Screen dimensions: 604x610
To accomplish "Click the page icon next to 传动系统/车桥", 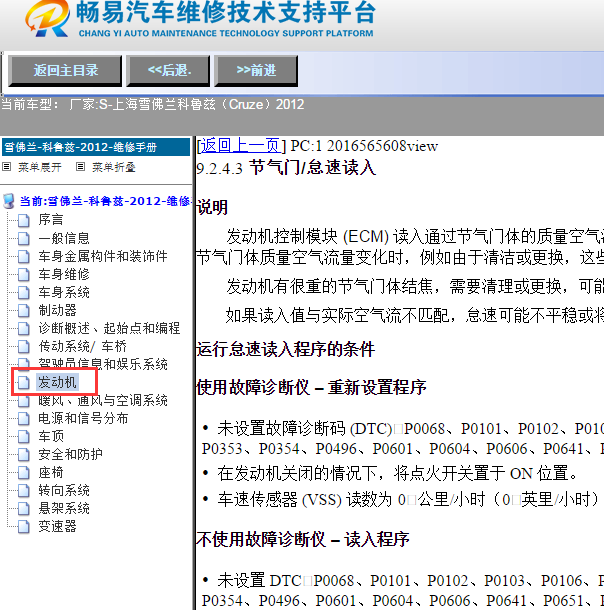I will (24, 346).
